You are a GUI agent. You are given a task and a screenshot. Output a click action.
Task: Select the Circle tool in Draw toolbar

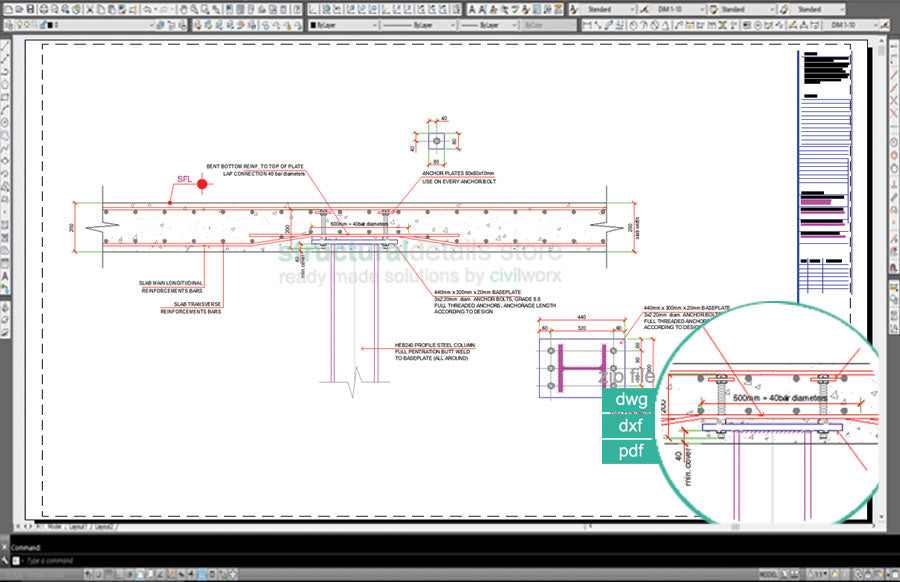pyautogui.click(x=6, y=122)
